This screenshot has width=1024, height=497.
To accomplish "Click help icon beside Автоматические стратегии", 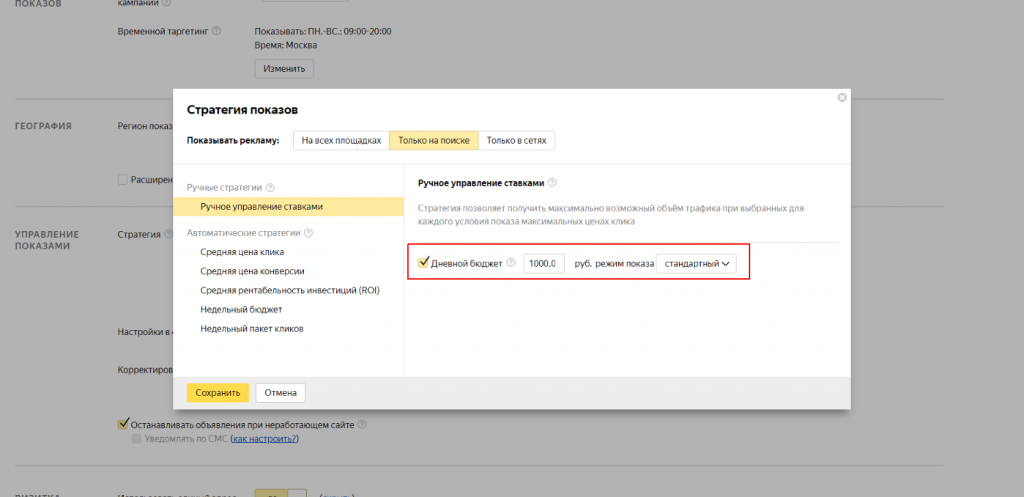I will pyautogui.click(x=308, y=233).
